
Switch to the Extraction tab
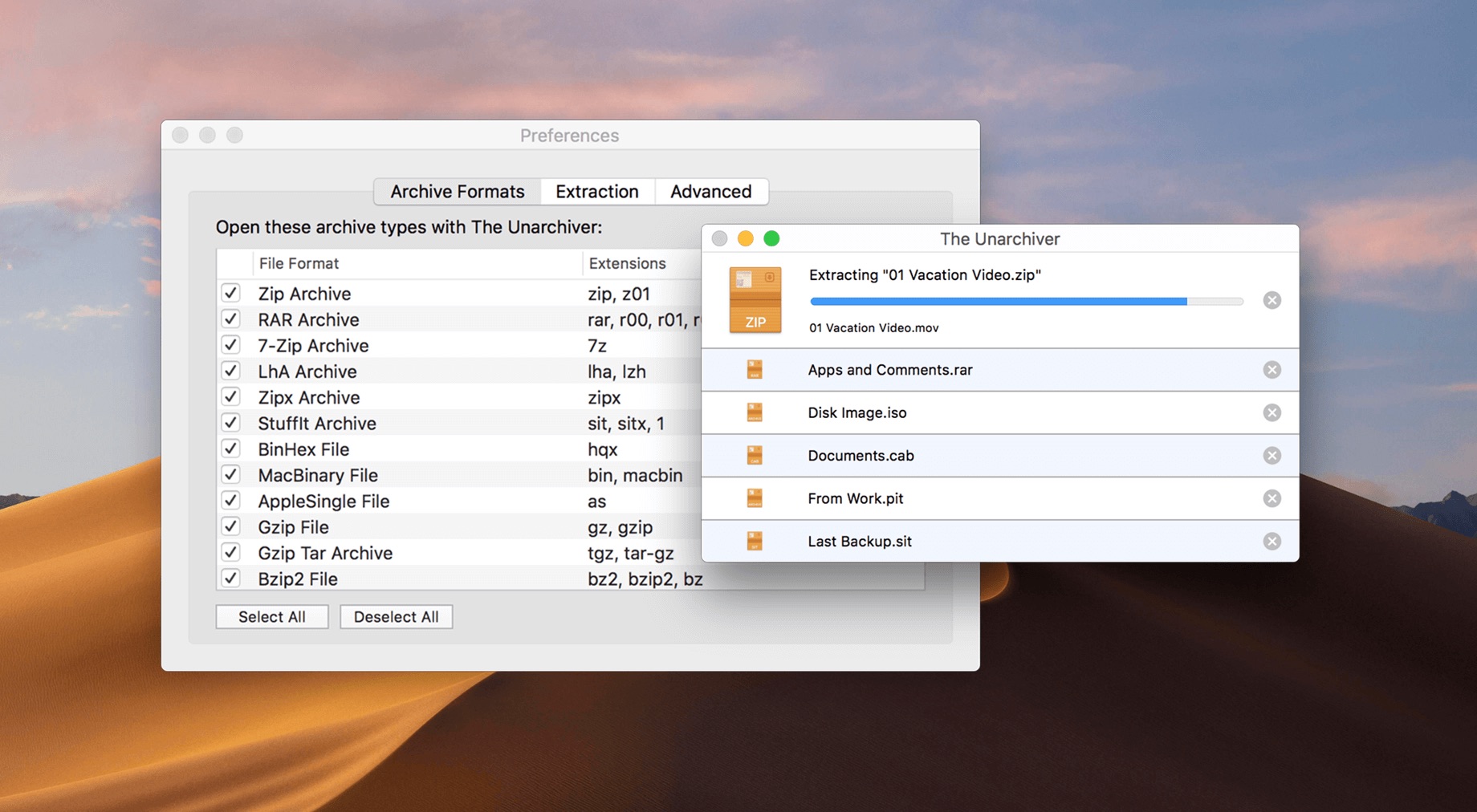point(596,191)
